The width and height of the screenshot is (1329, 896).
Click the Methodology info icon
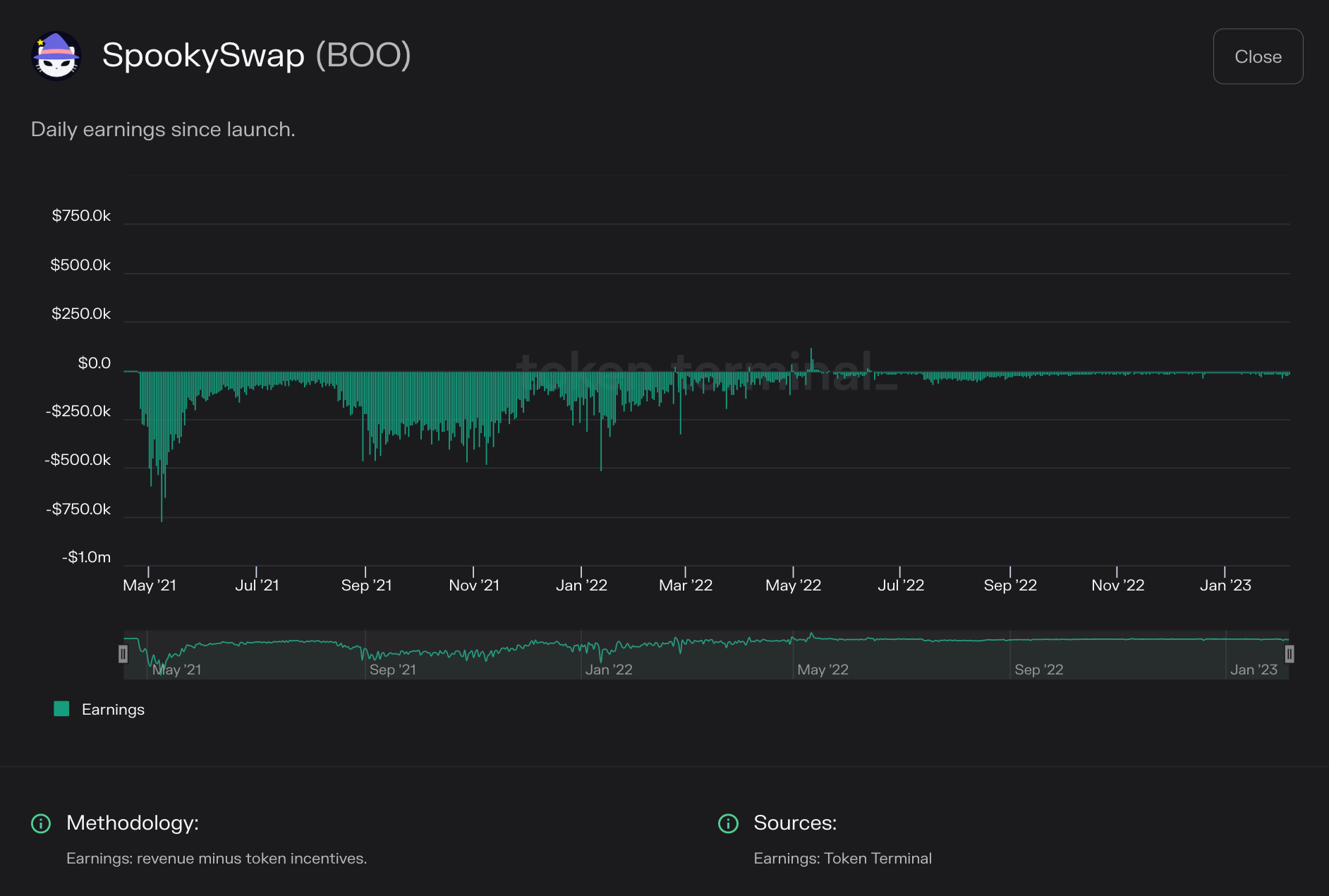41,823
